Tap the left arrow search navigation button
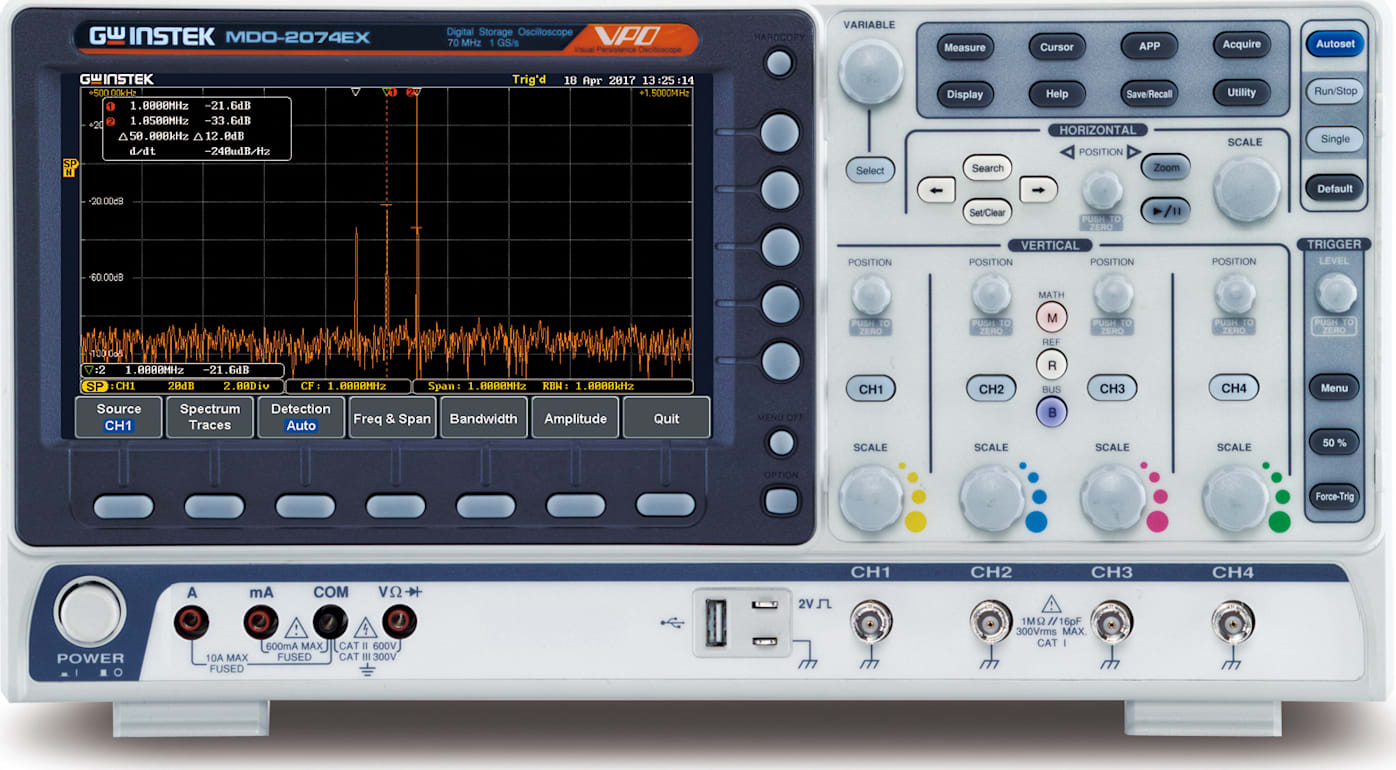 (x=936, y=189)
